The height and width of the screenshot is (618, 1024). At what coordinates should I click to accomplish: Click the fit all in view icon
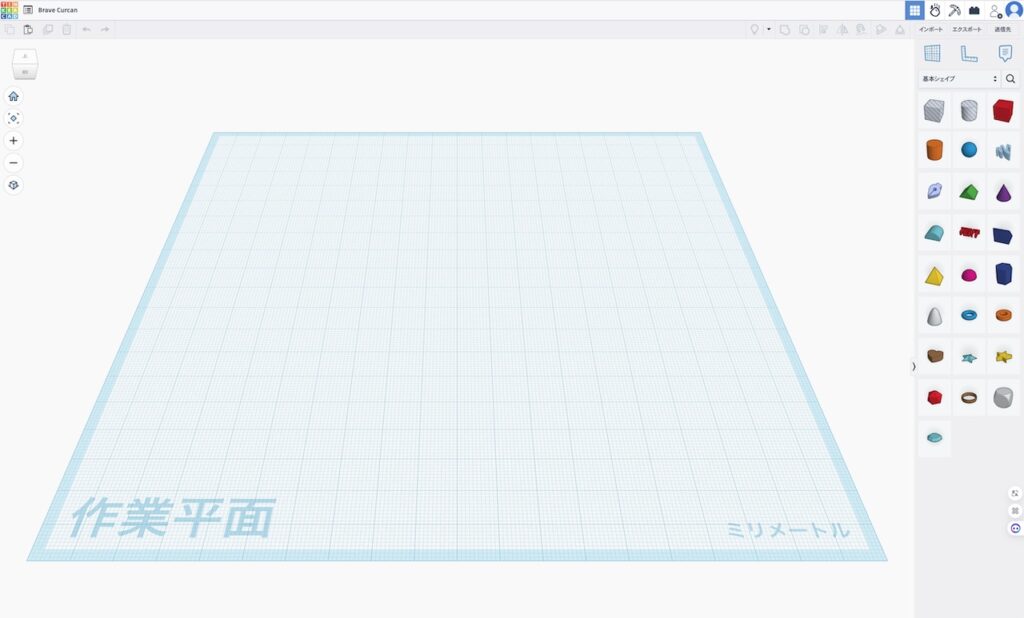coord(13,118)
